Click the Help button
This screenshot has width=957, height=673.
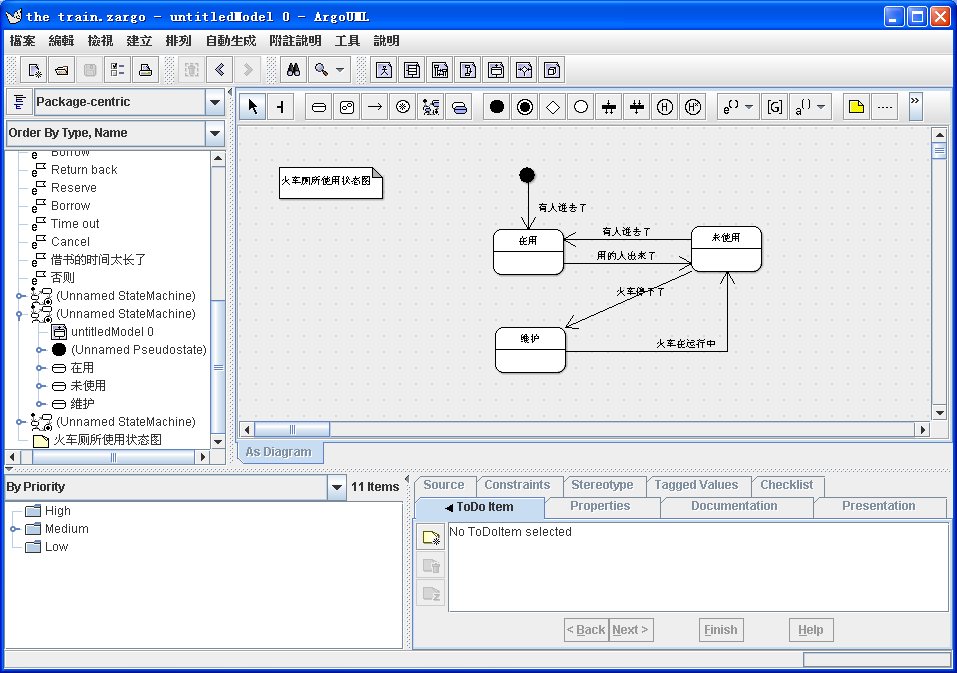[x=810, y=630]
